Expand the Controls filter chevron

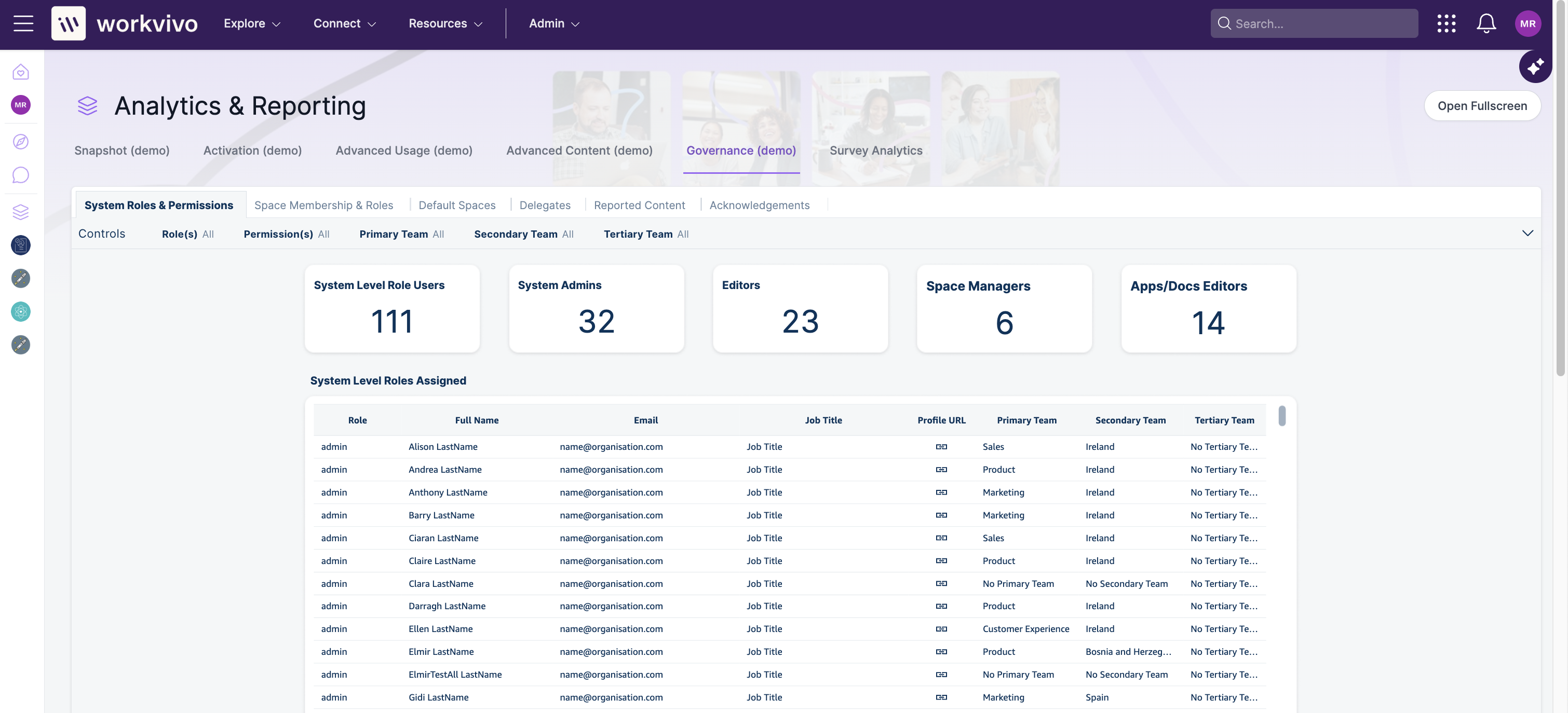pyautogui.click(x=1527, y=234)
